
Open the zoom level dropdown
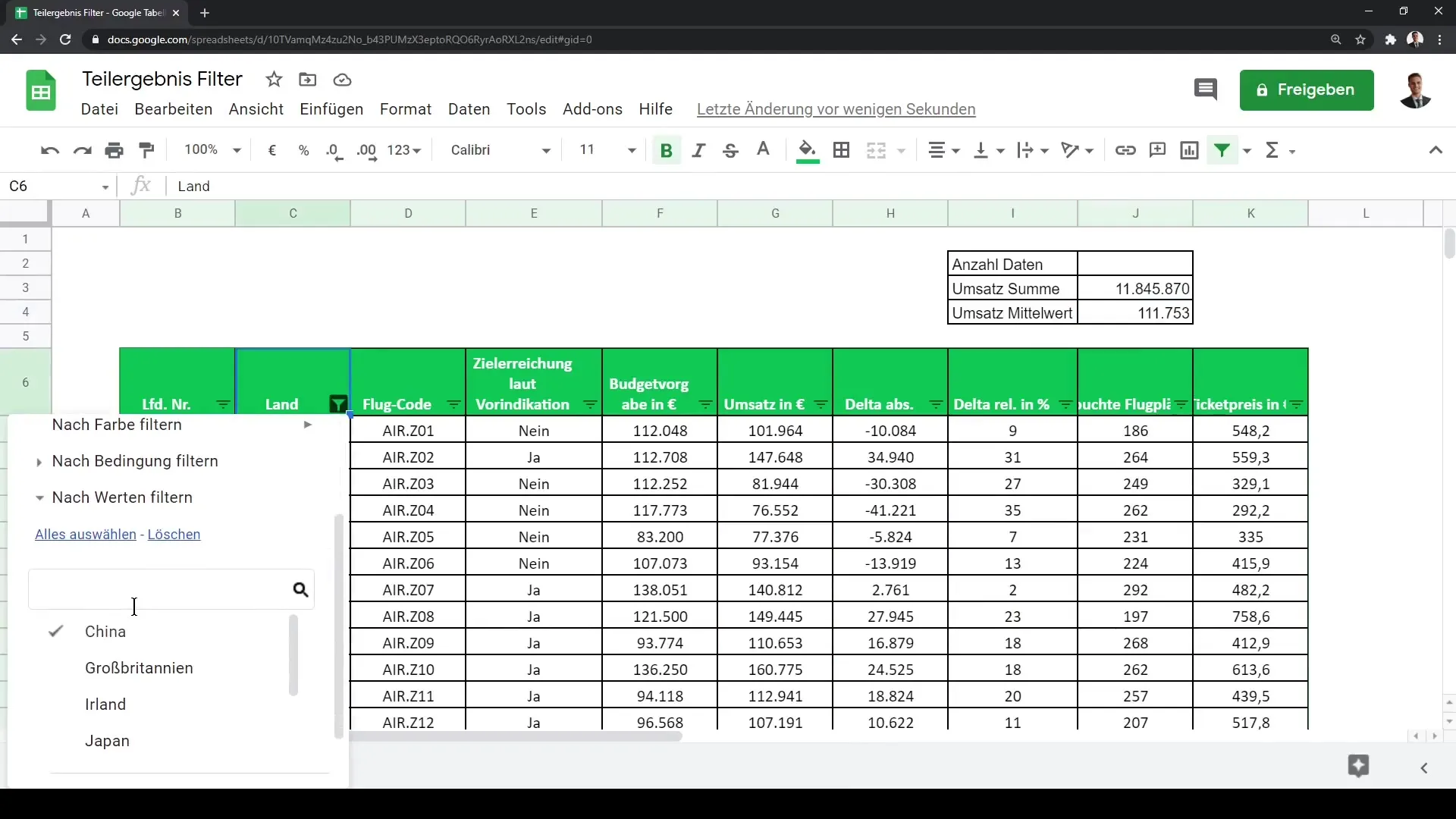tap(212, 150)
